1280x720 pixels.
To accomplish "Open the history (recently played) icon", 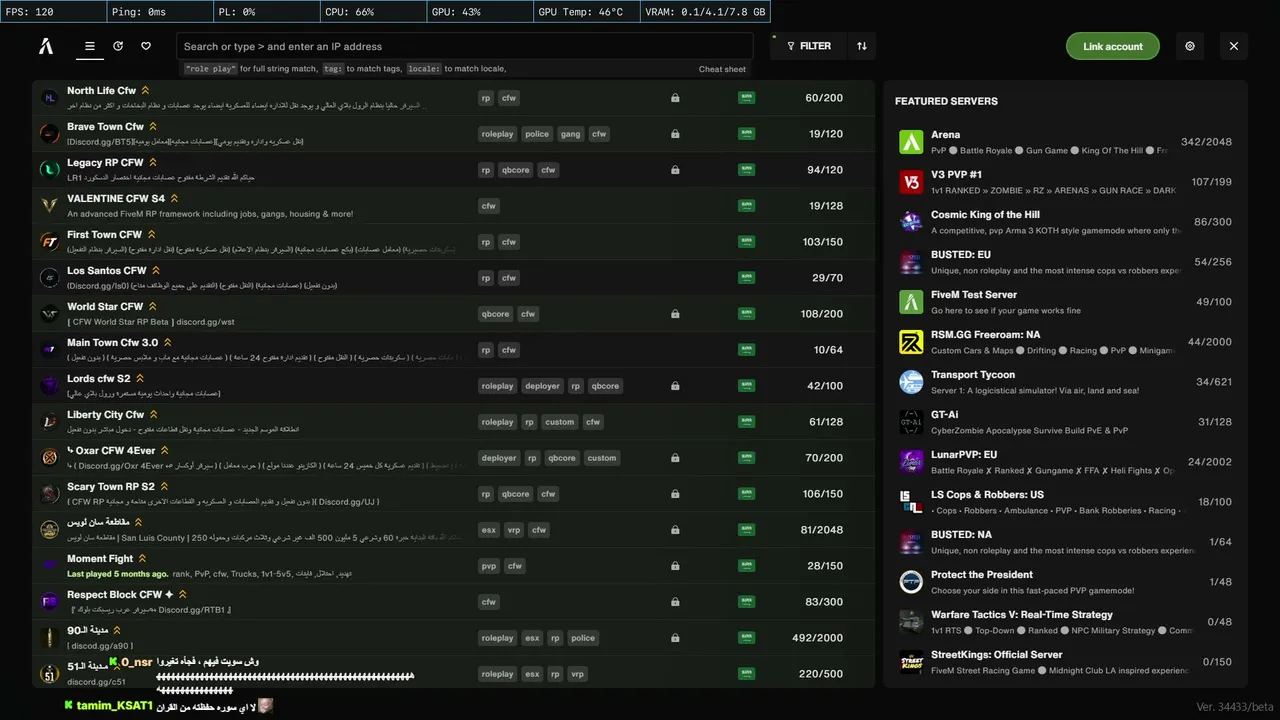I will pyautogui.click(x=118, y=46).
